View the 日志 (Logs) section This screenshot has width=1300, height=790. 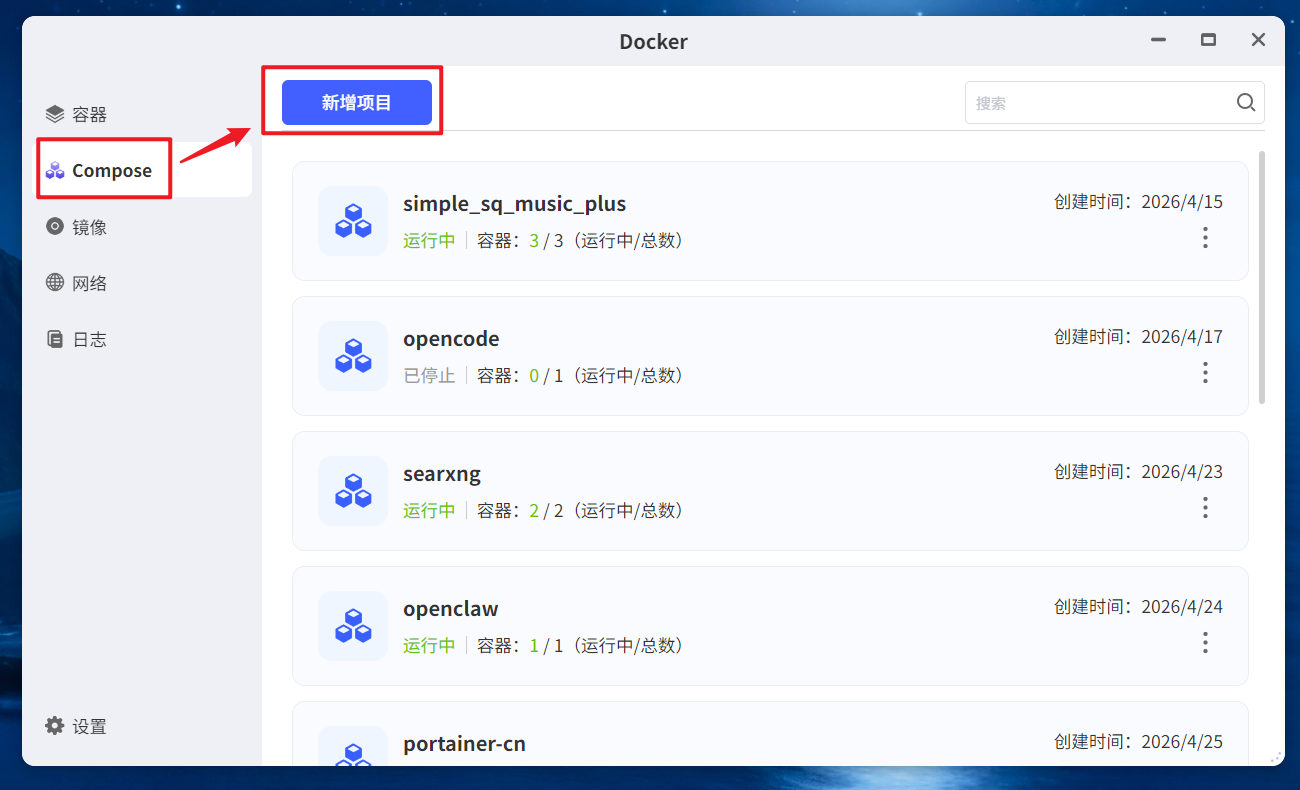pyautogui.click(x=142, y=339)
